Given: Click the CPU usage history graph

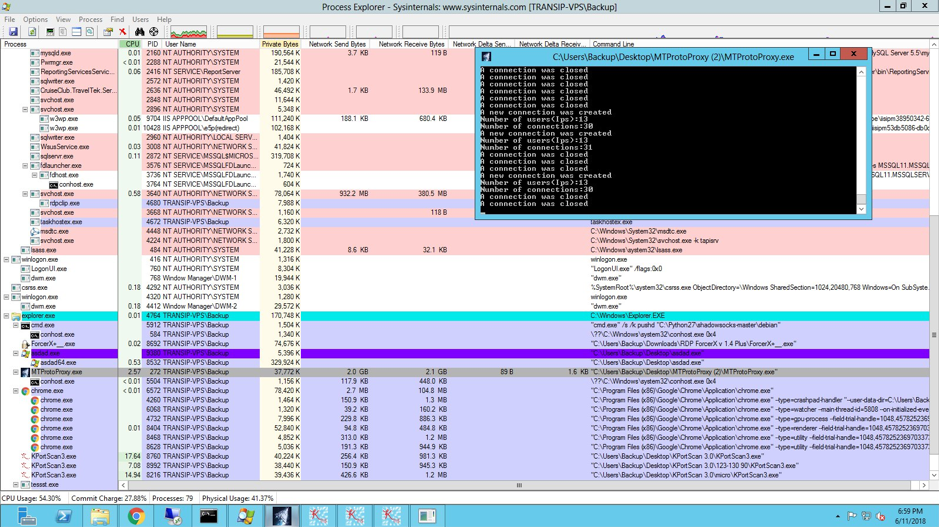Looking at the screenshot, I should tap(189, 32).
